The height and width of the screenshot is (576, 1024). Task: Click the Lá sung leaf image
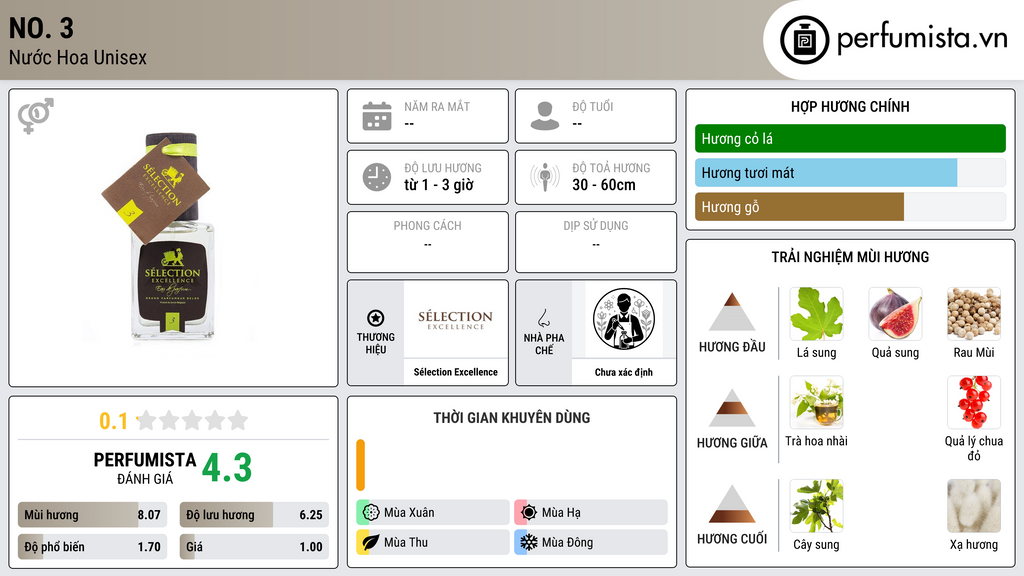click(816, 314)
